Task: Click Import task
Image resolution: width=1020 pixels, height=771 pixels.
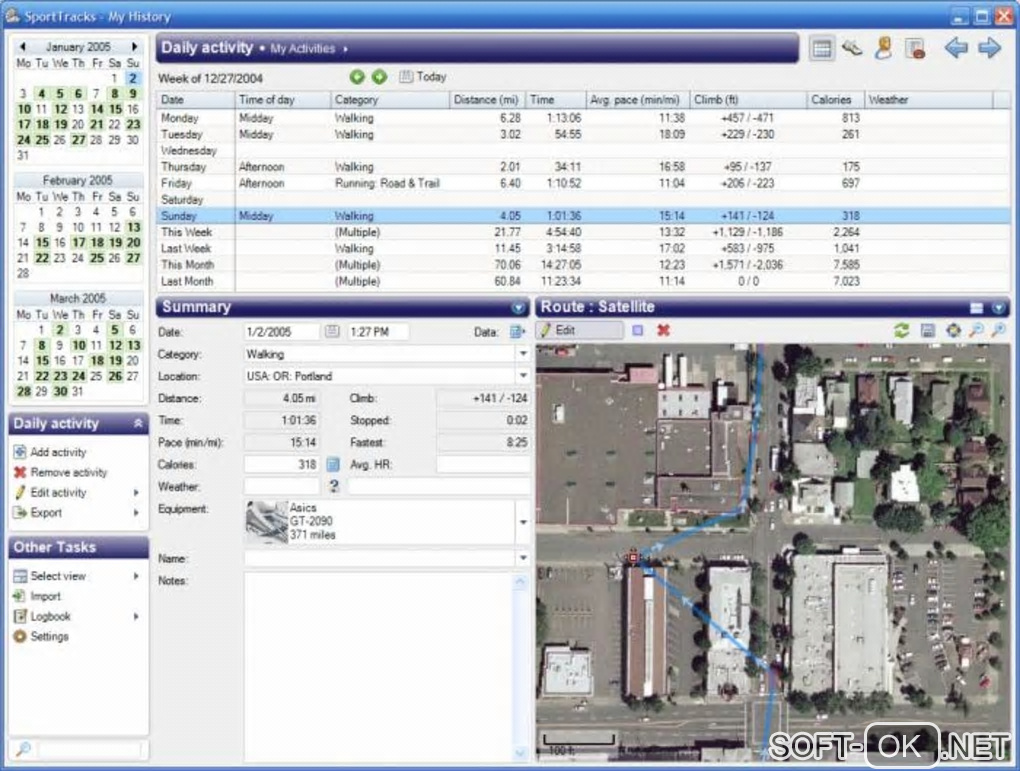Action: [x=37, y=596]
